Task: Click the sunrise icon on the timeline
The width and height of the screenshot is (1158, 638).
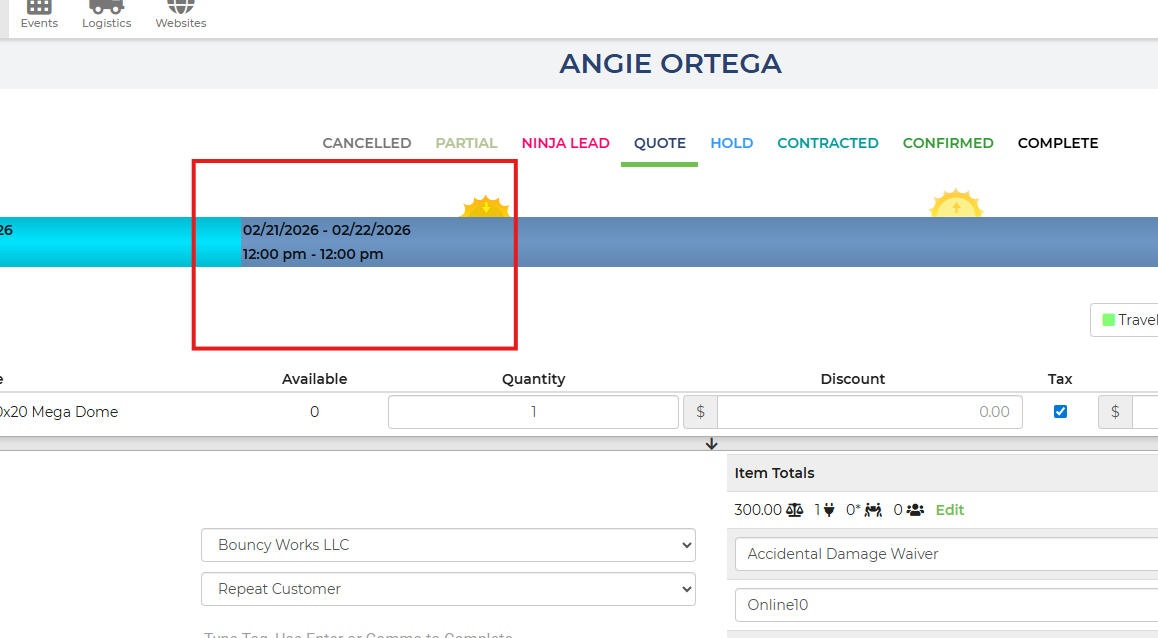Action: coord(956,205)
